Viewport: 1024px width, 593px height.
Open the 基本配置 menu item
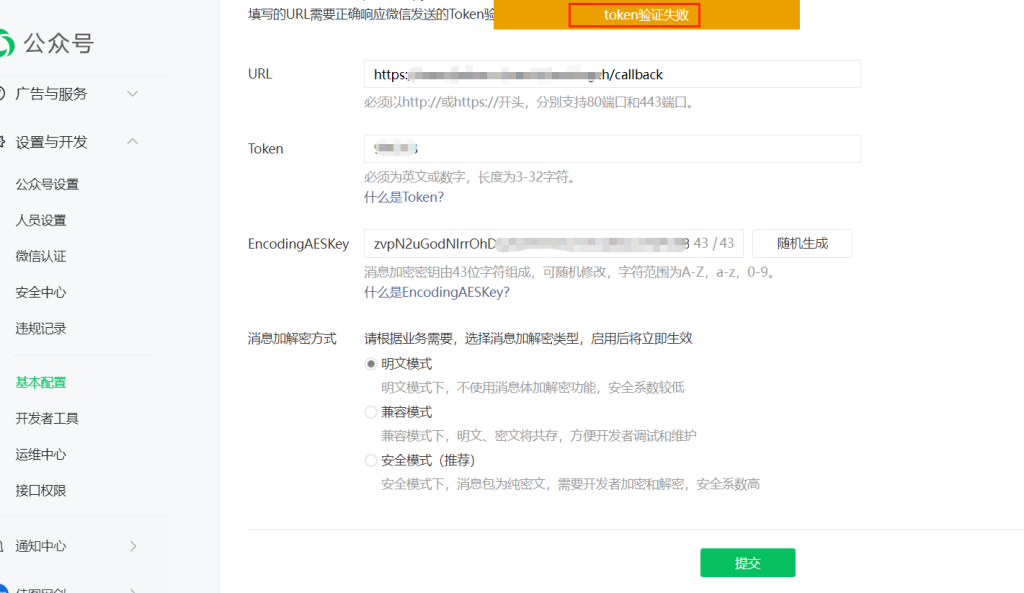click(x=40, y=381)
